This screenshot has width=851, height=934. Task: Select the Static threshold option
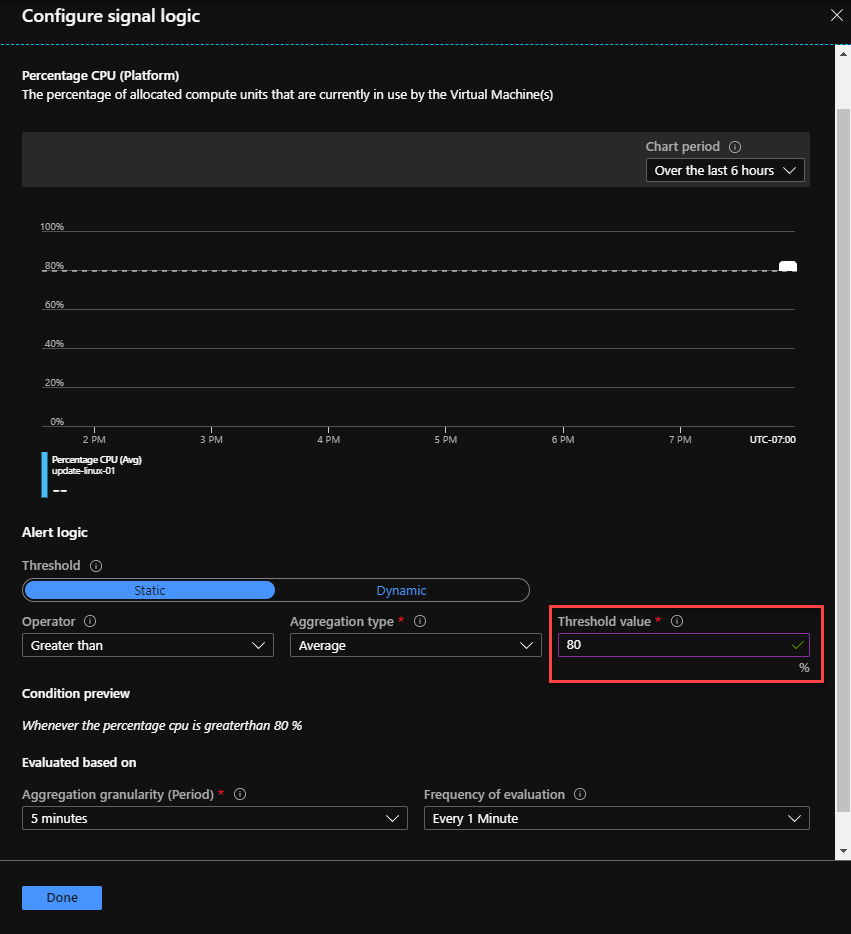click(x=150, y=590)
